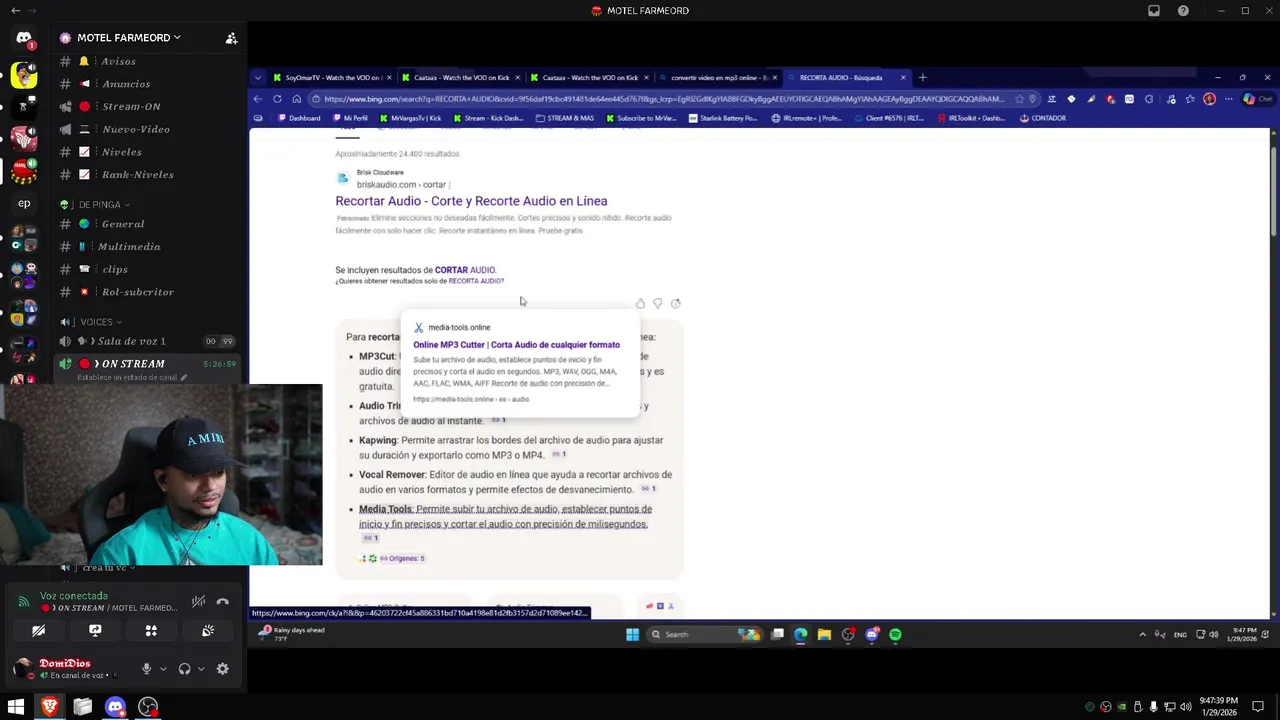
Task: Open the invite people icon beside server name
Action: point(231,38)
